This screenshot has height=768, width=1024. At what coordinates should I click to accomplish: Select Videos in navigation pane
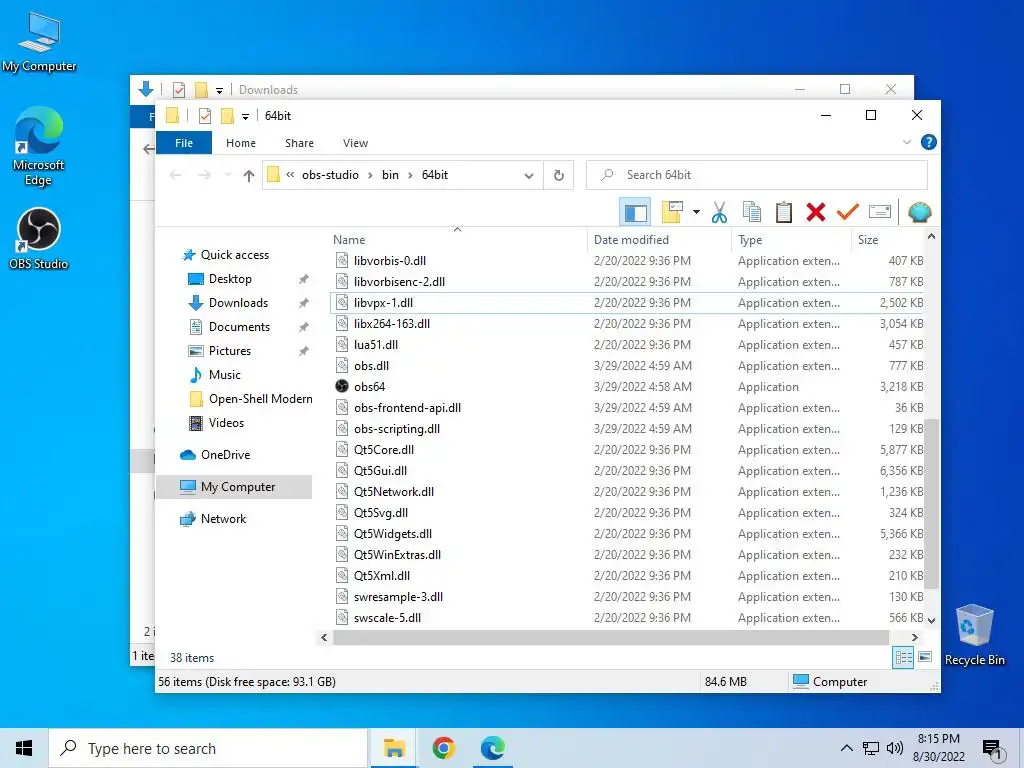point(226,423)
